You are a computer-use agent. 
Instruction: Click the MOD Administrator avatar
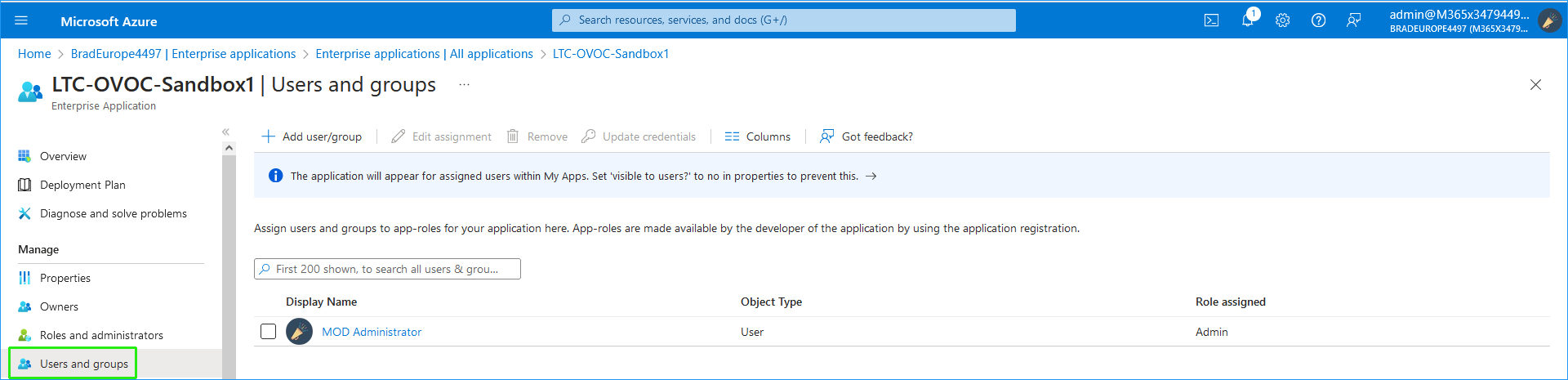299,332
